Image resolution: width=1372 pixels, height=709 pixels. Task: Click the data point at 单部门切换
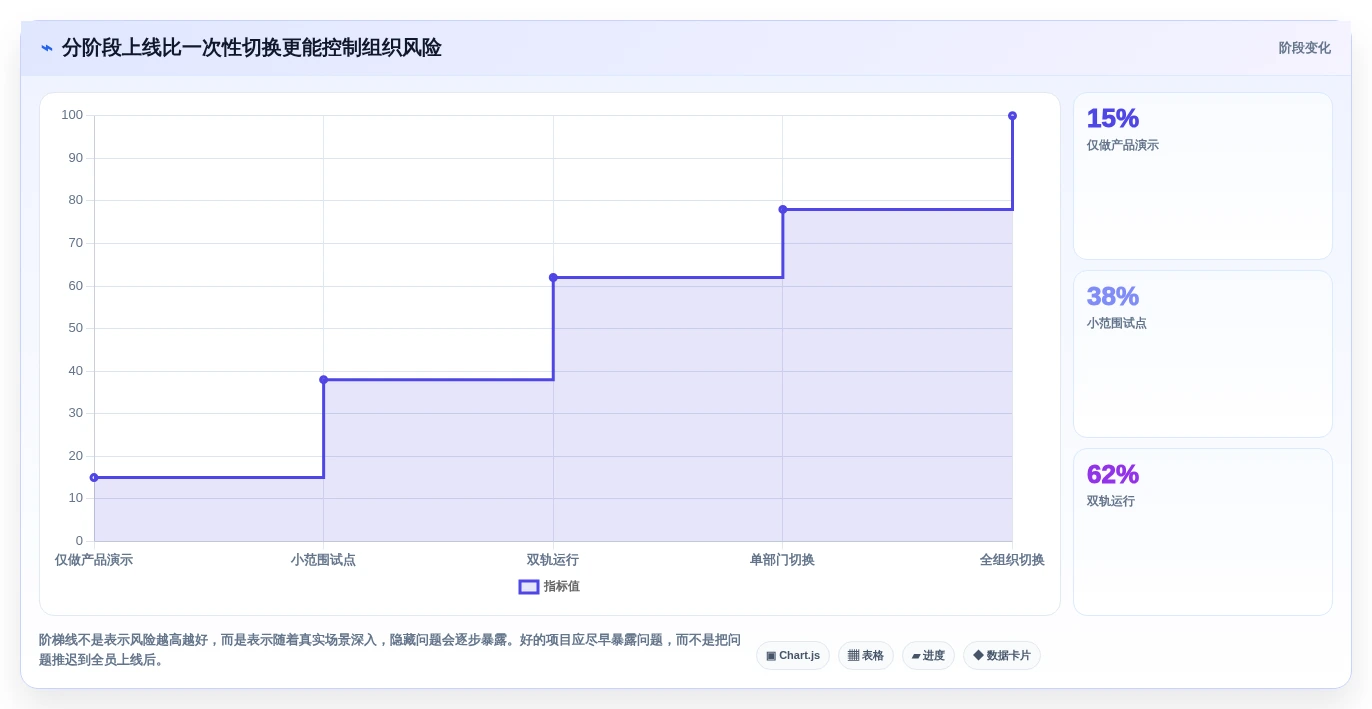point(783,209)
